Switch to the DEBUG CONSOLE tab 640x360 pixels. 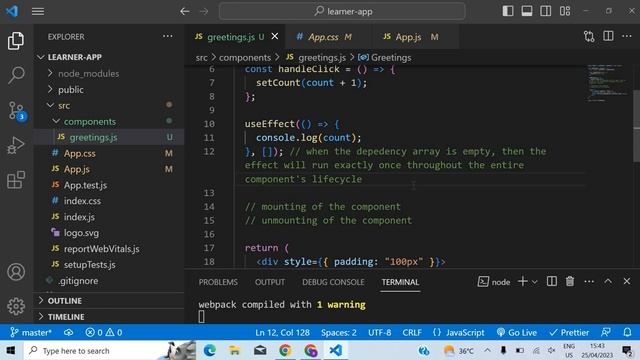(x=333, y=282)
